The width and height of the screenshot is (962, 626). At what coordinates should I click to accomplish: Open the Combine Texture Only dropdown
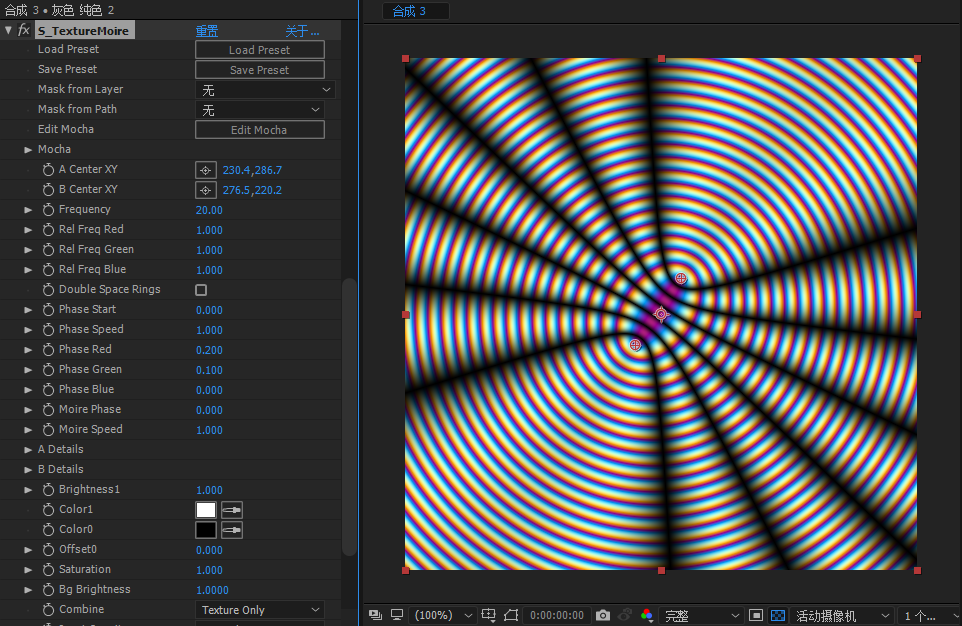[259, 610]
